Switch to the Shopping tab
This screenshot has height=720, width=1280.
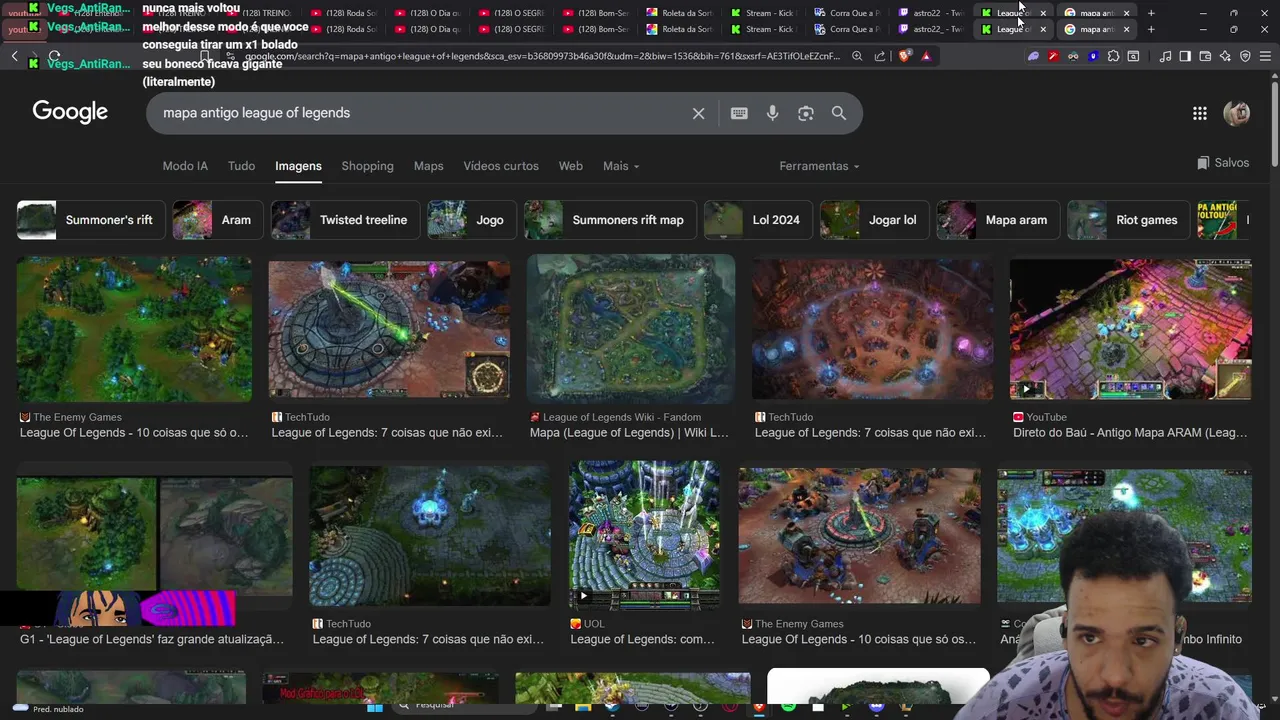367,166
